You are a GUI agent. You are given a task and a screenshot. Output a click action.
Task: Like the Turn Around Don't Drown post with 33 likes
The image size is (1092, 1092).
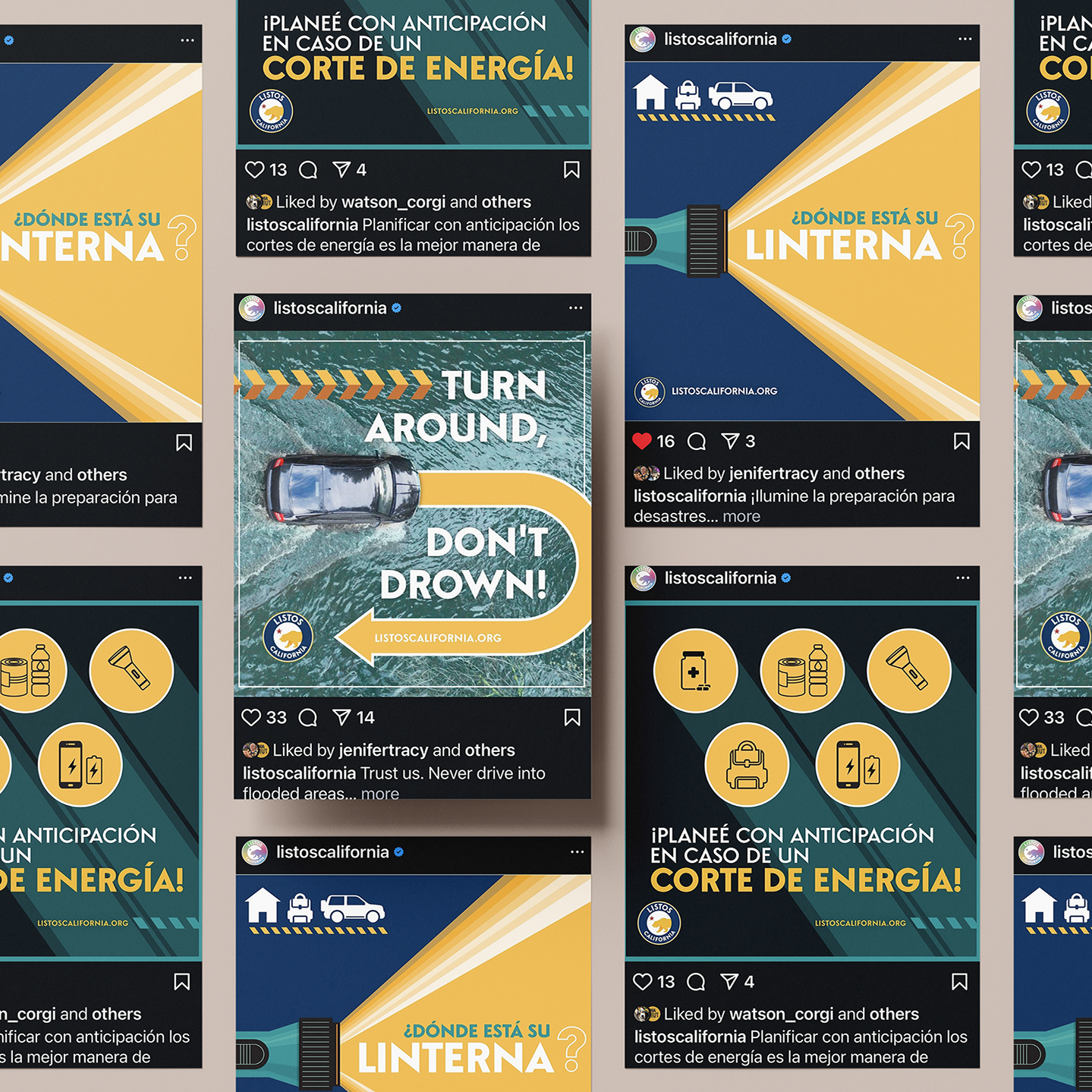pos(251,717)
